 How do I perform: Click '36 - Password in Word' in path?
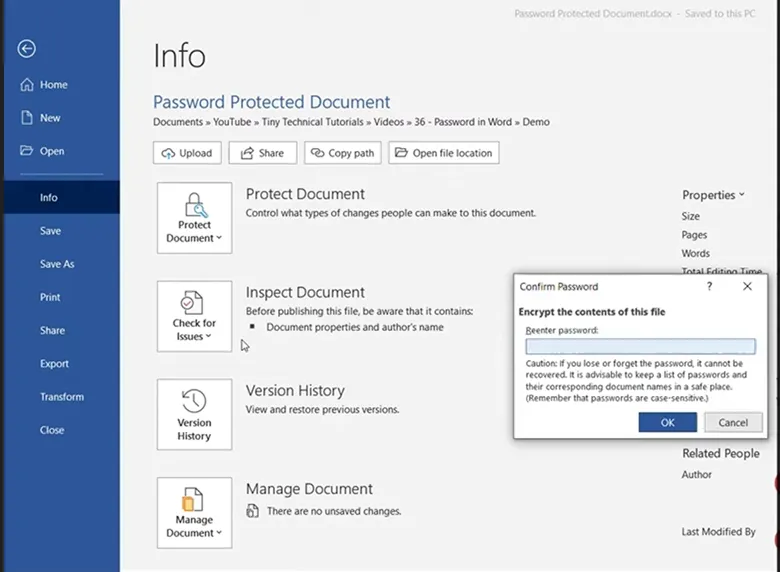tap(463, 122)
